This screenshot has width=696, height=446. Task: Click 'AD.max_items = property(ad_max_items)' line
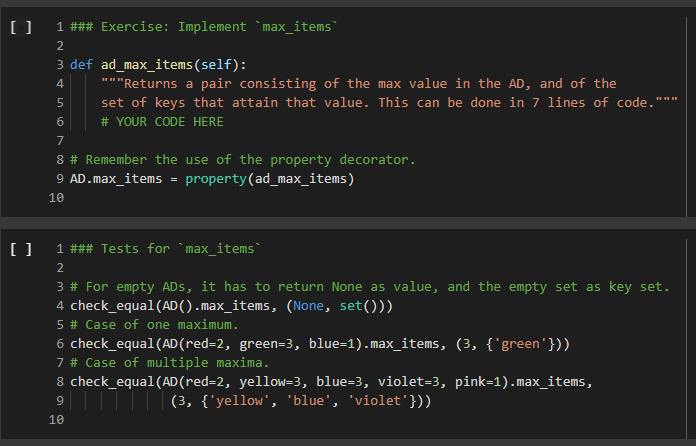click(x=212, y=179)
